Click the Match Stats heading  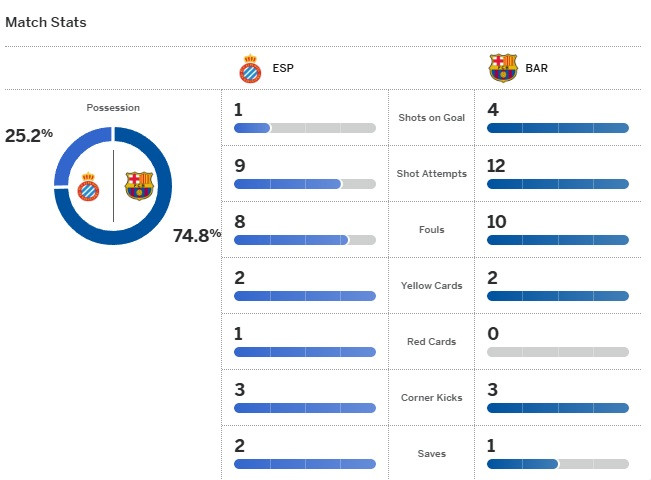tap(46, 22)
